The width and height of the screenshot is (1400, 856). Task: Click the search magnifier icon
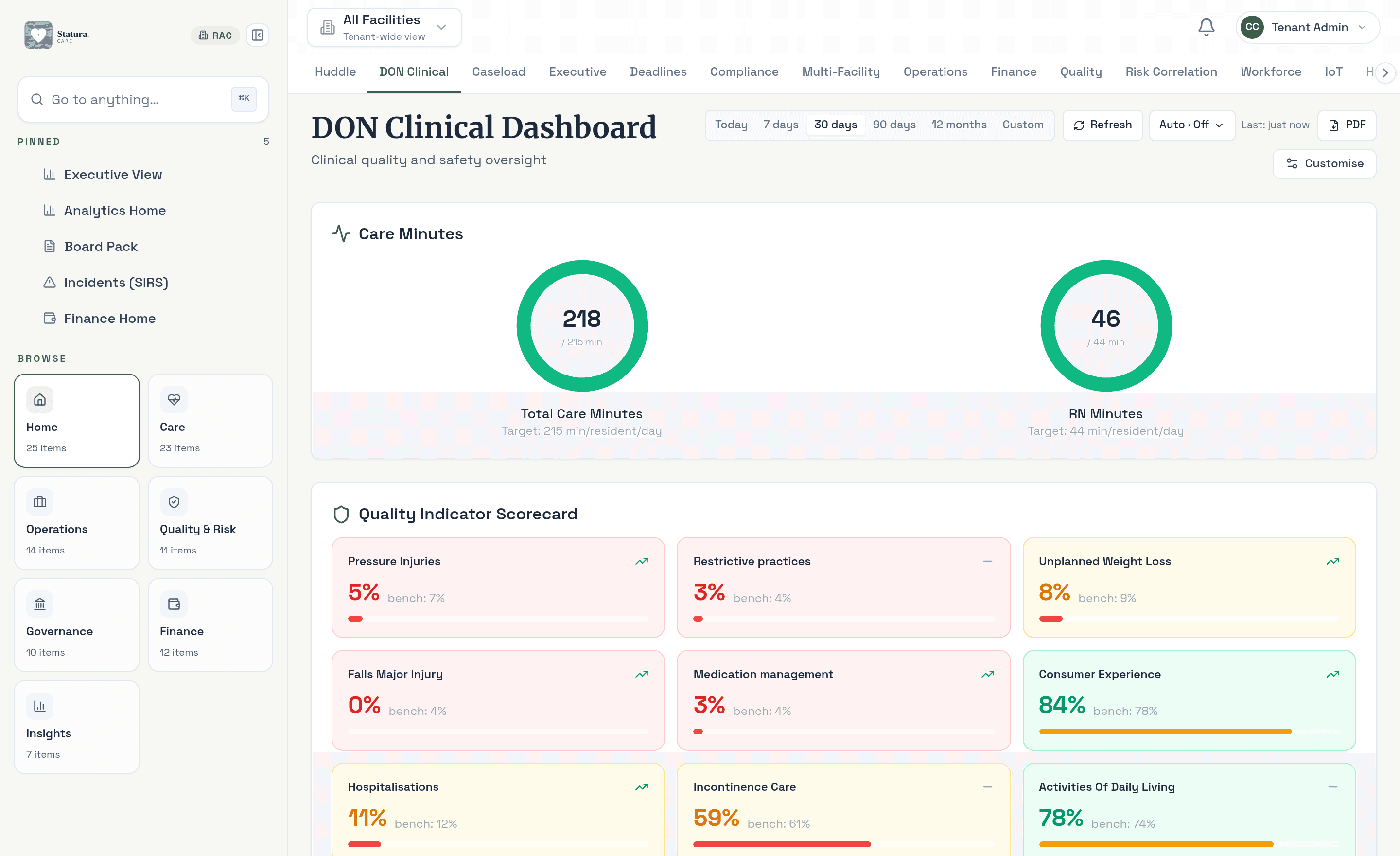click(x=37, y=100)
